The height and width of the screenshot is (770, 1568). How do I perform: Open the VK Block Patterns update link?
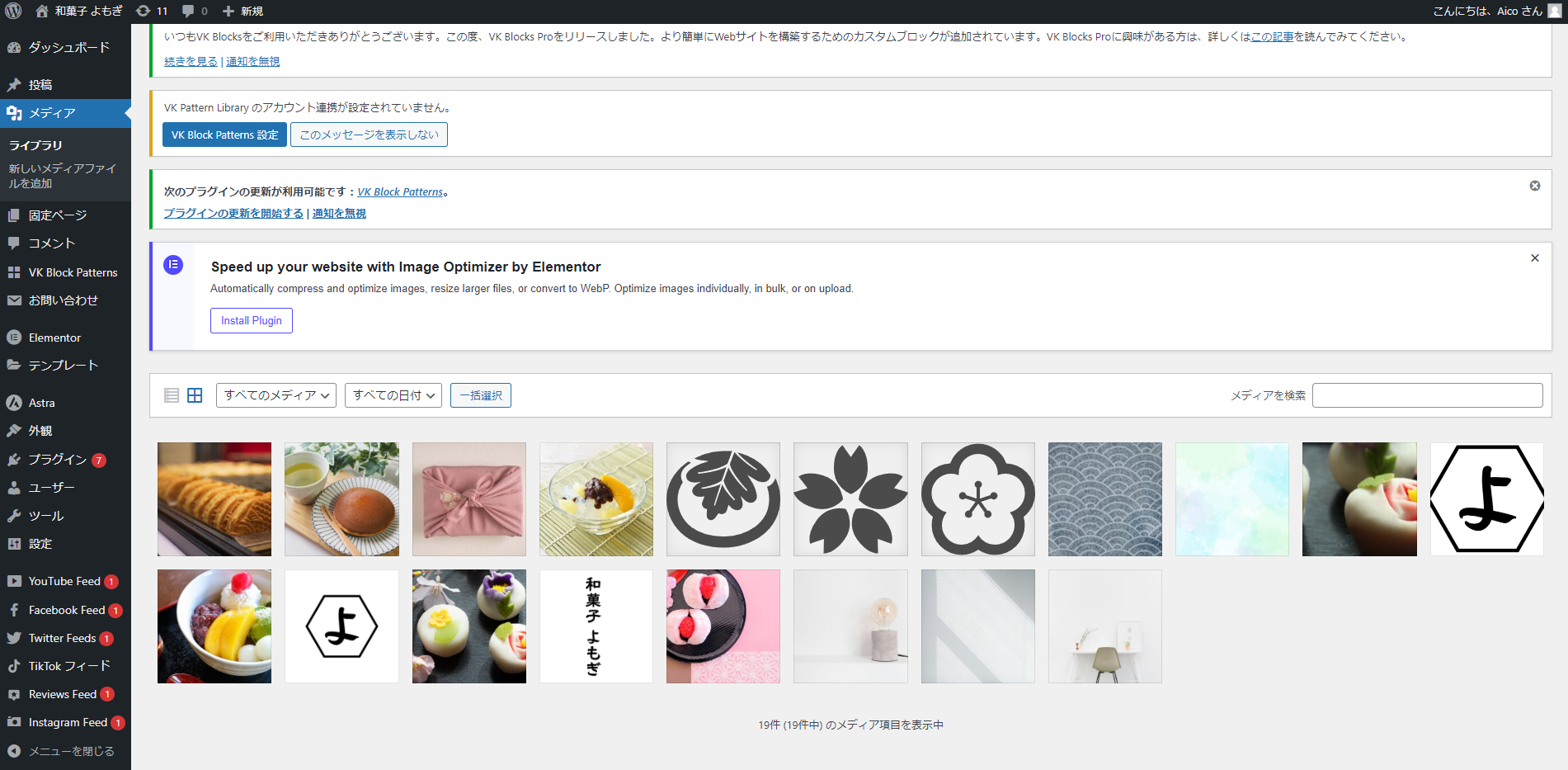pos(400,191)
